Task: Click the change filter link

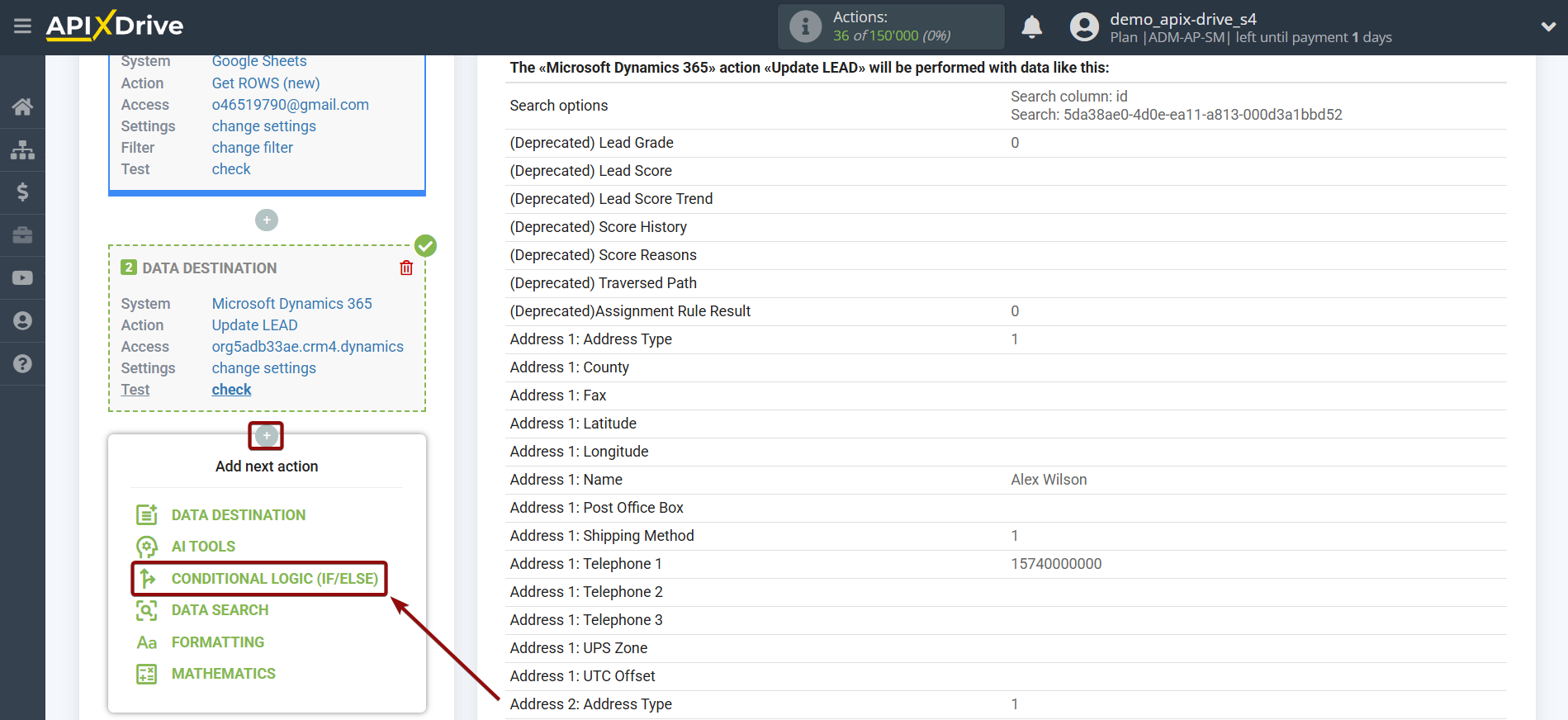Action: tap(253, 148)
